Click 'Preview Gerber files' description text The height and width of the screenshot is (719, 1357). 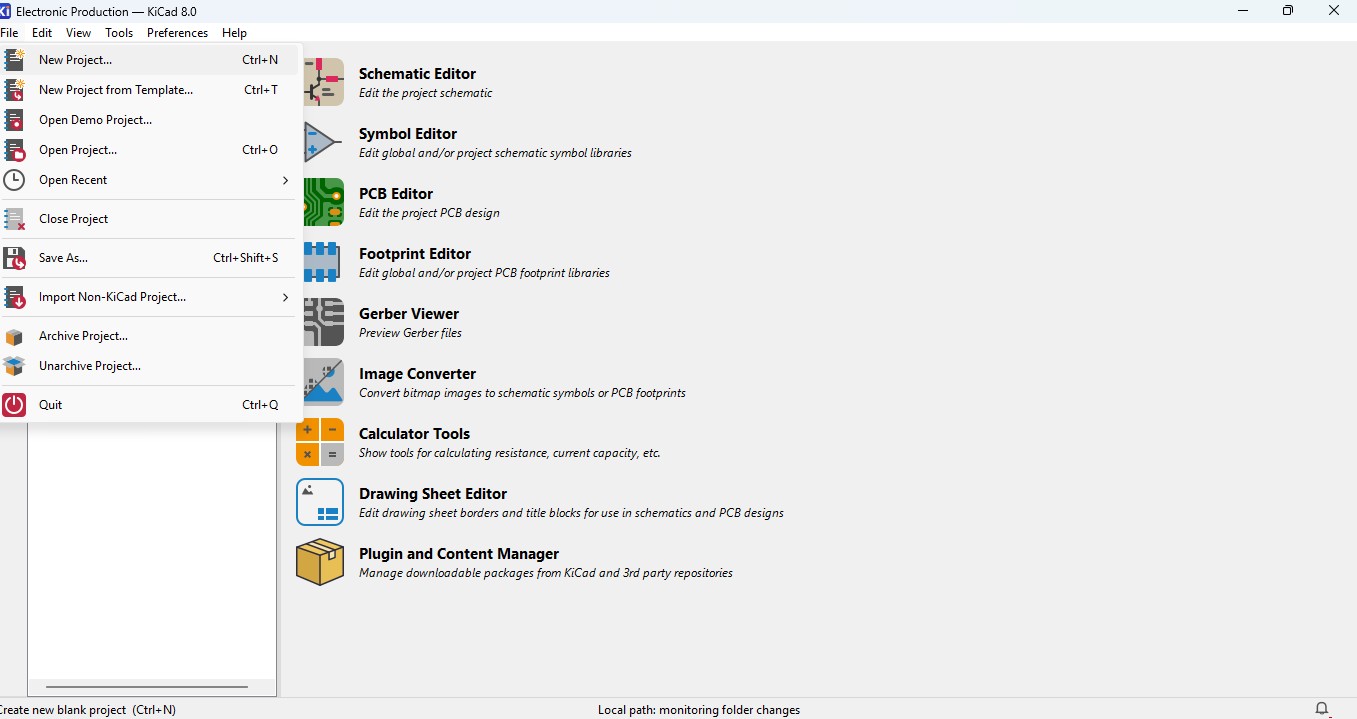[410, 333]
